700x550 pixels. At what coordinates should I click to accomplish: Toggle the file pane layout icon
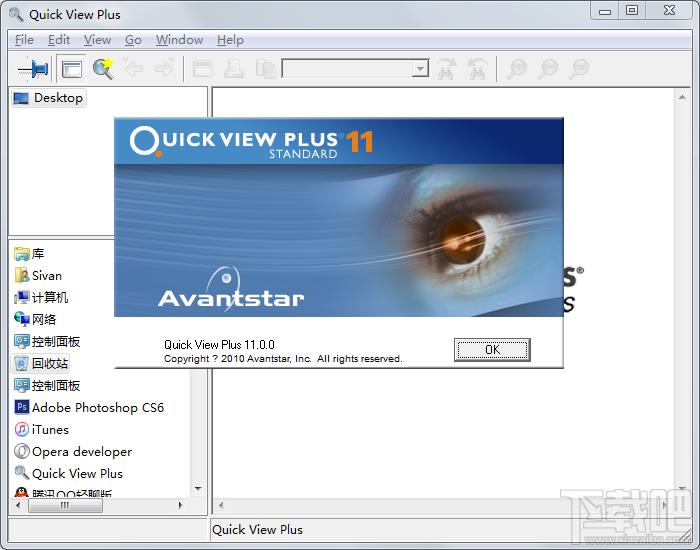[x=71, y=69]
